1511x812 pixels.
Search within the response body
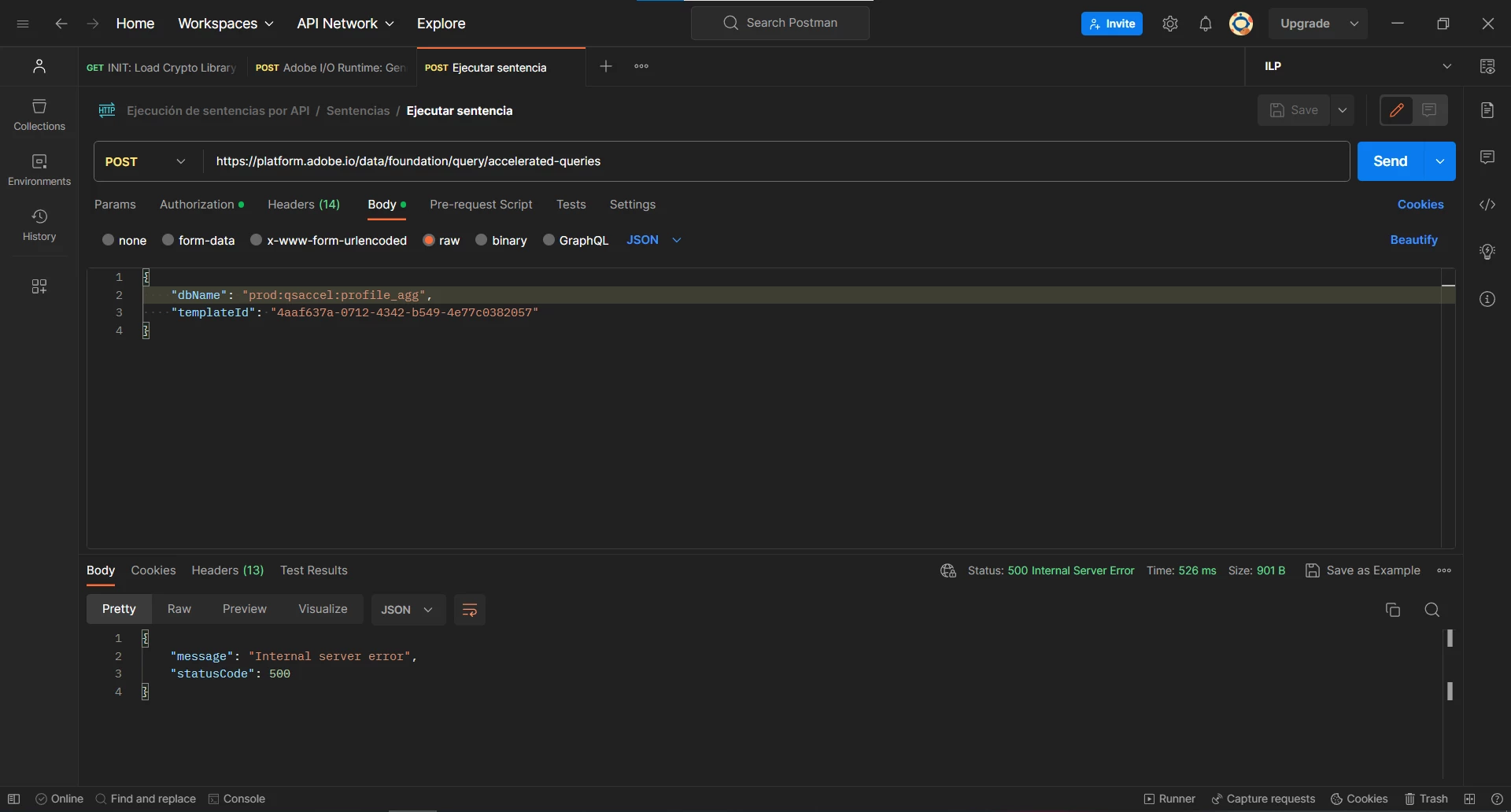click(x=1432, y=610)
